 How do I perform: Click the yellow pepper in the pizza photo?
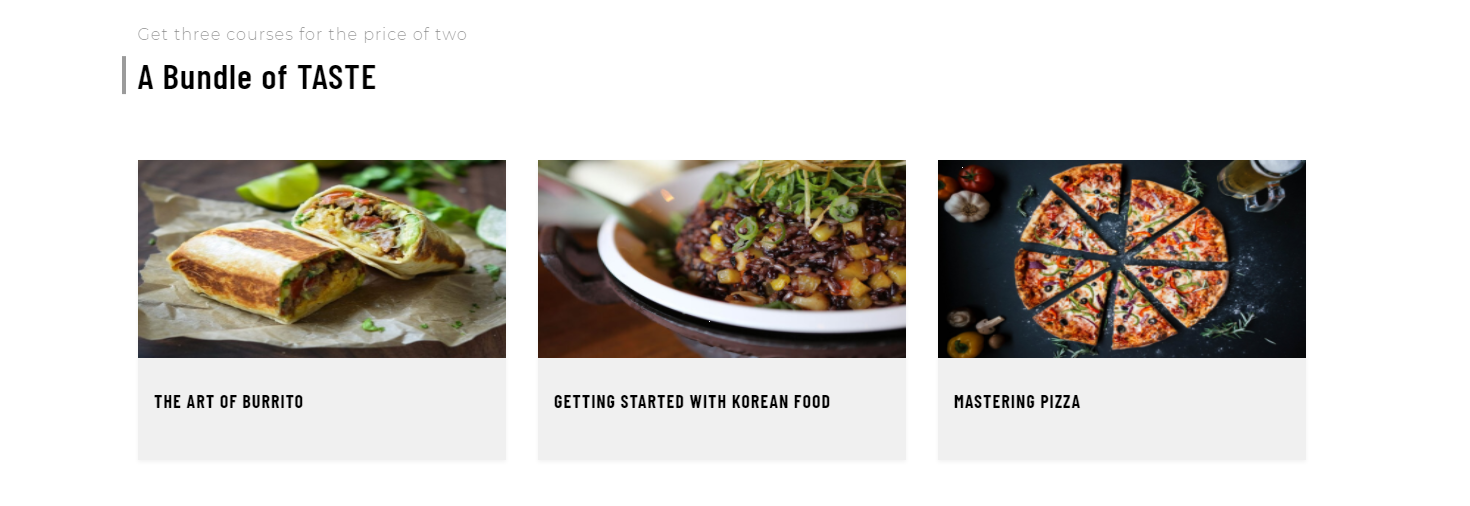pos(965,345)
